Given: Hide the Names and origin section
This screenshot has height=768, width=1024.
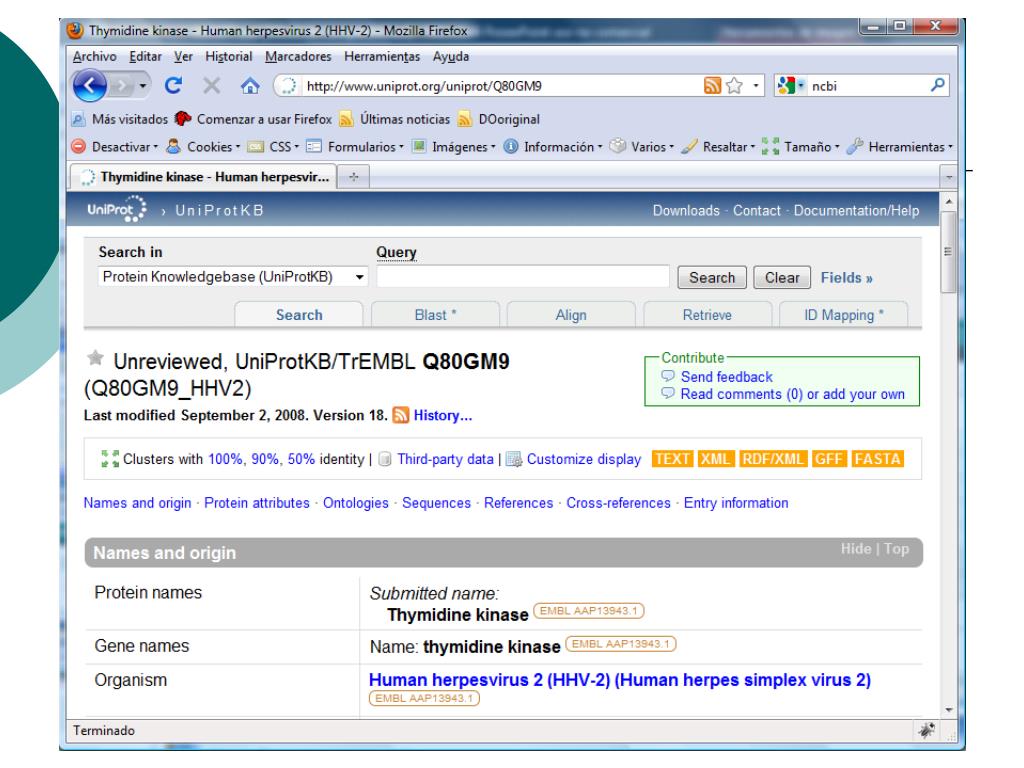Looking at the screenshot, I should tap(864, 550).
